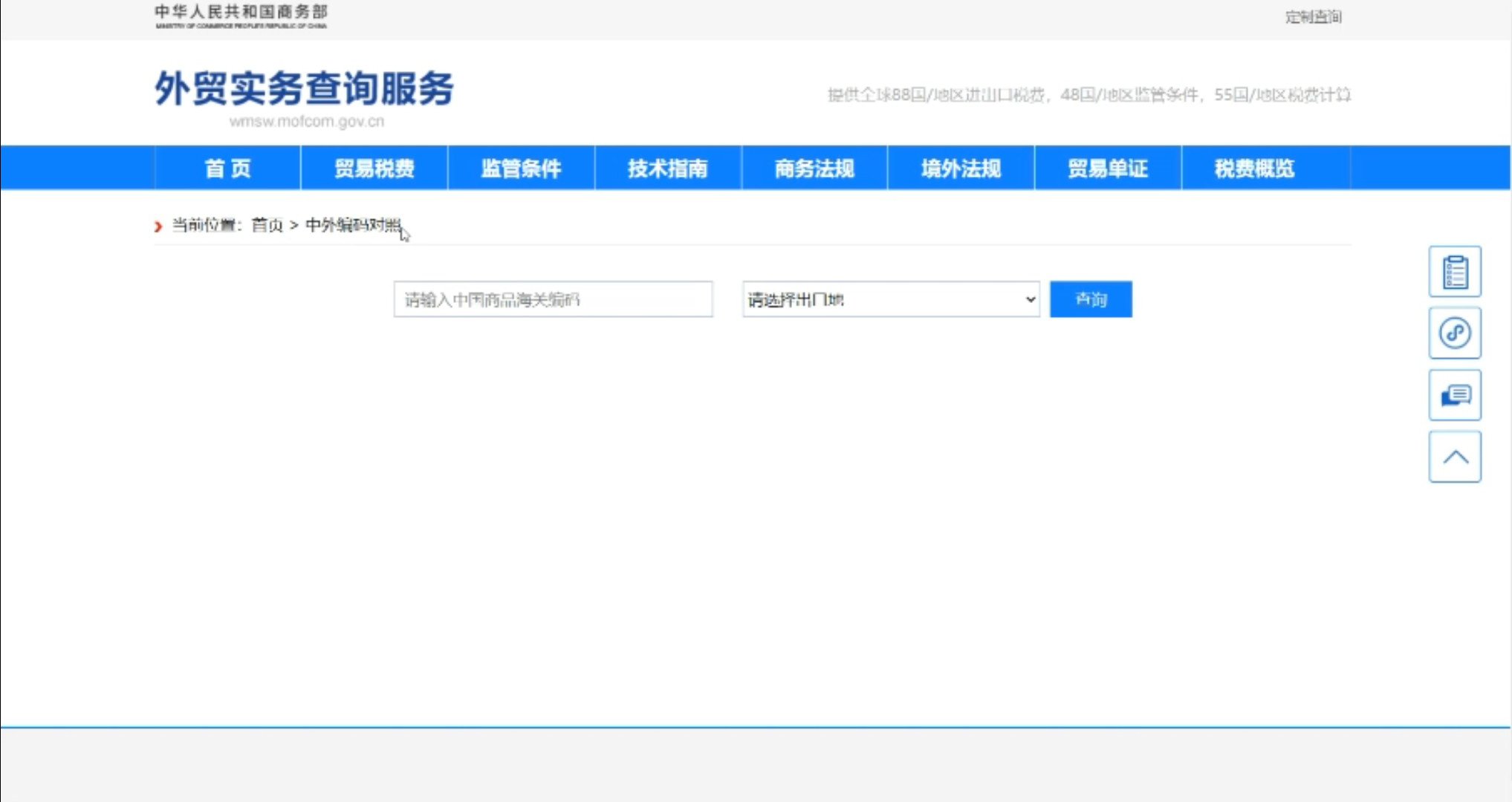1512x802 pixels.
Task: Open the clipboard survey icon in sidebar
Action: [x=1454, y=272]
